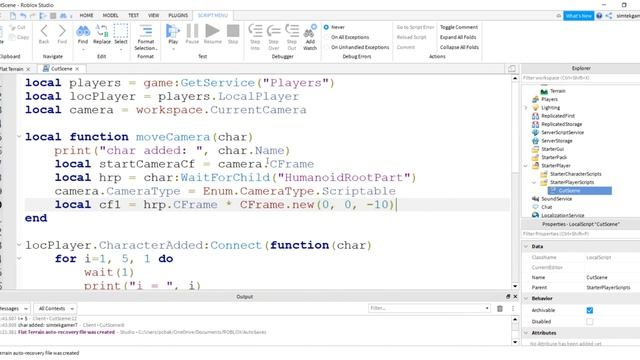
Task: Uncheck the Archivable checkbox
Action: tap(590, 310)
